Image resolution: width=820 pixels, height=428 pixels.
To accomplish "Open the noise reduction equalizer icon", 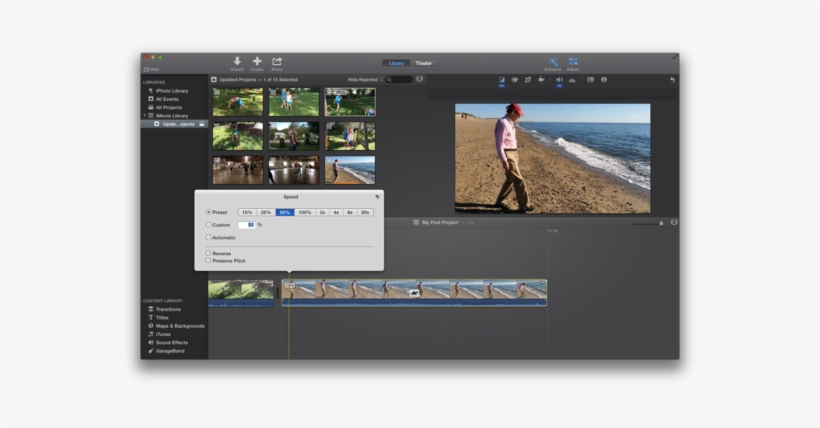I will (572, 80).
